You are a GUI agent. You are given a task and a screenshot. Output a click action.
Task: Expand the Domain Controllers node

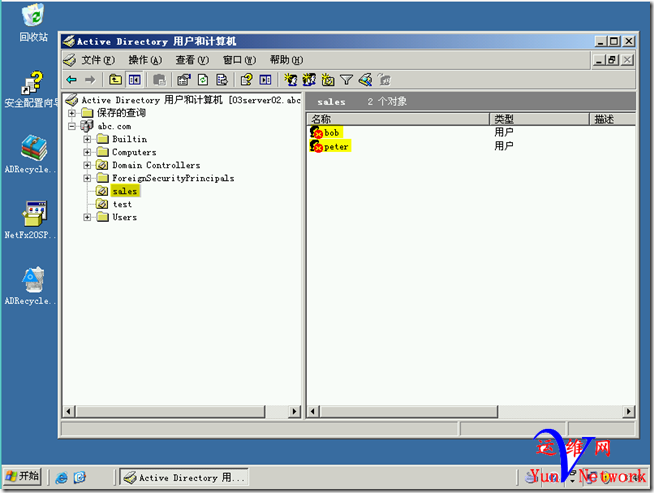87,165
